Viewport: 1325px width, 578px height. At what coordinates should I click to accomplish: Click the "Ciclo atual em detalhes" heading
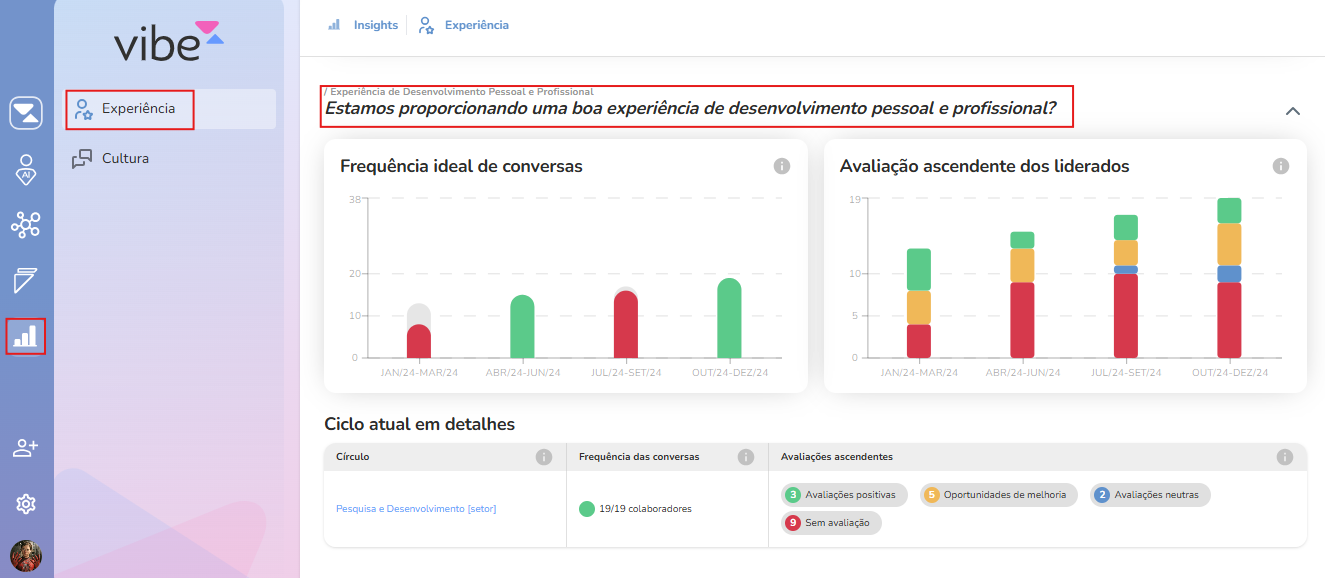pos(420,424)
